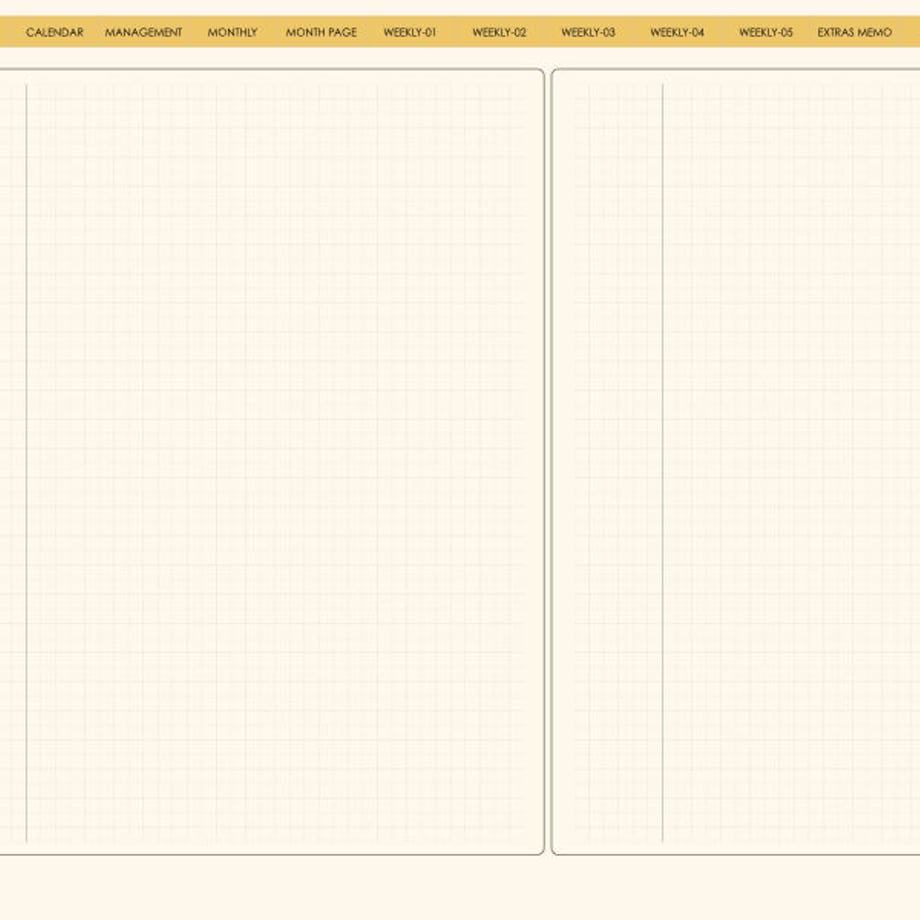Image resolution: width=920 pixels, height=920 pixels.
Task: Click inside the left grid page
Action: pos(272,462)
